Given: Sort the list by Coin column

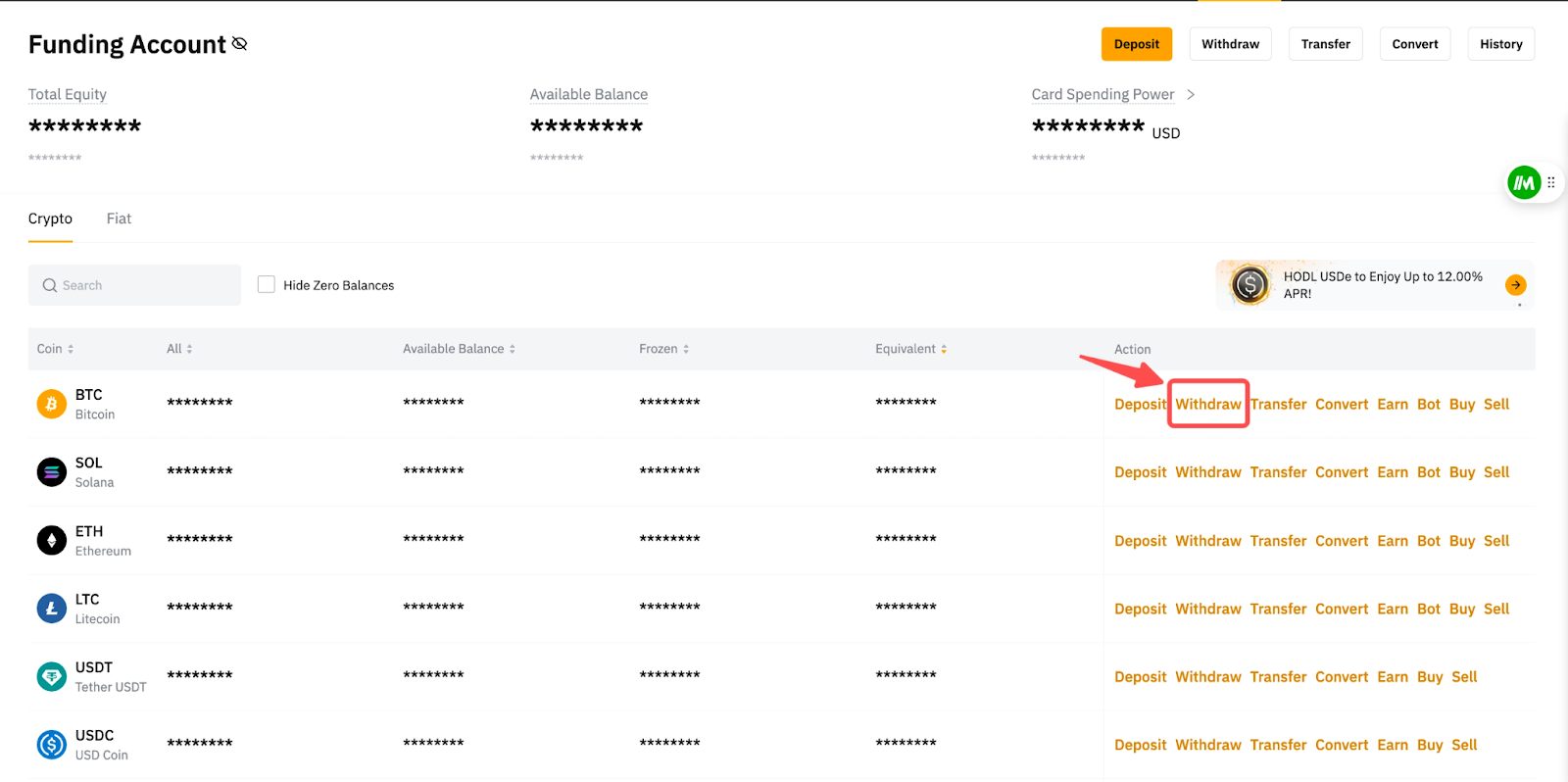Looking at the screenshot, I should 56,349.
